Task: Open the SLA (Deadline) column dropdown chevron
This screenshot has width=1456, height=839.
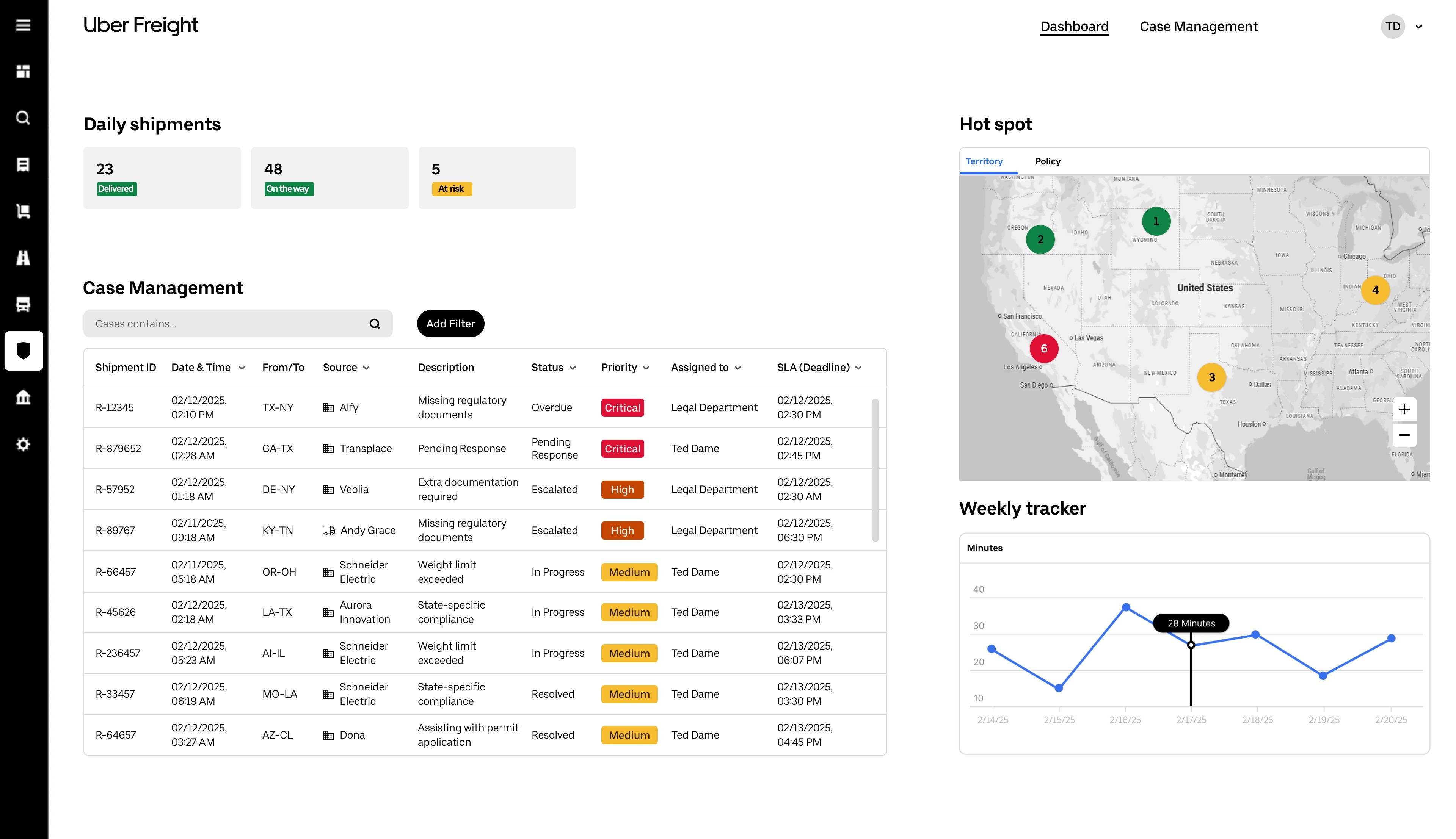Action: 858,368
